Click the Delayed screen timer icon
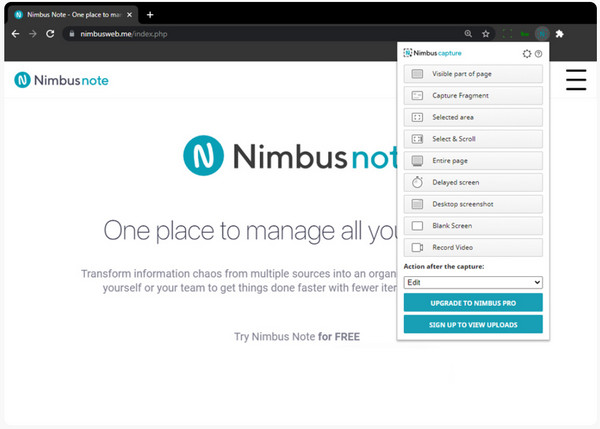 coord(417,182)
